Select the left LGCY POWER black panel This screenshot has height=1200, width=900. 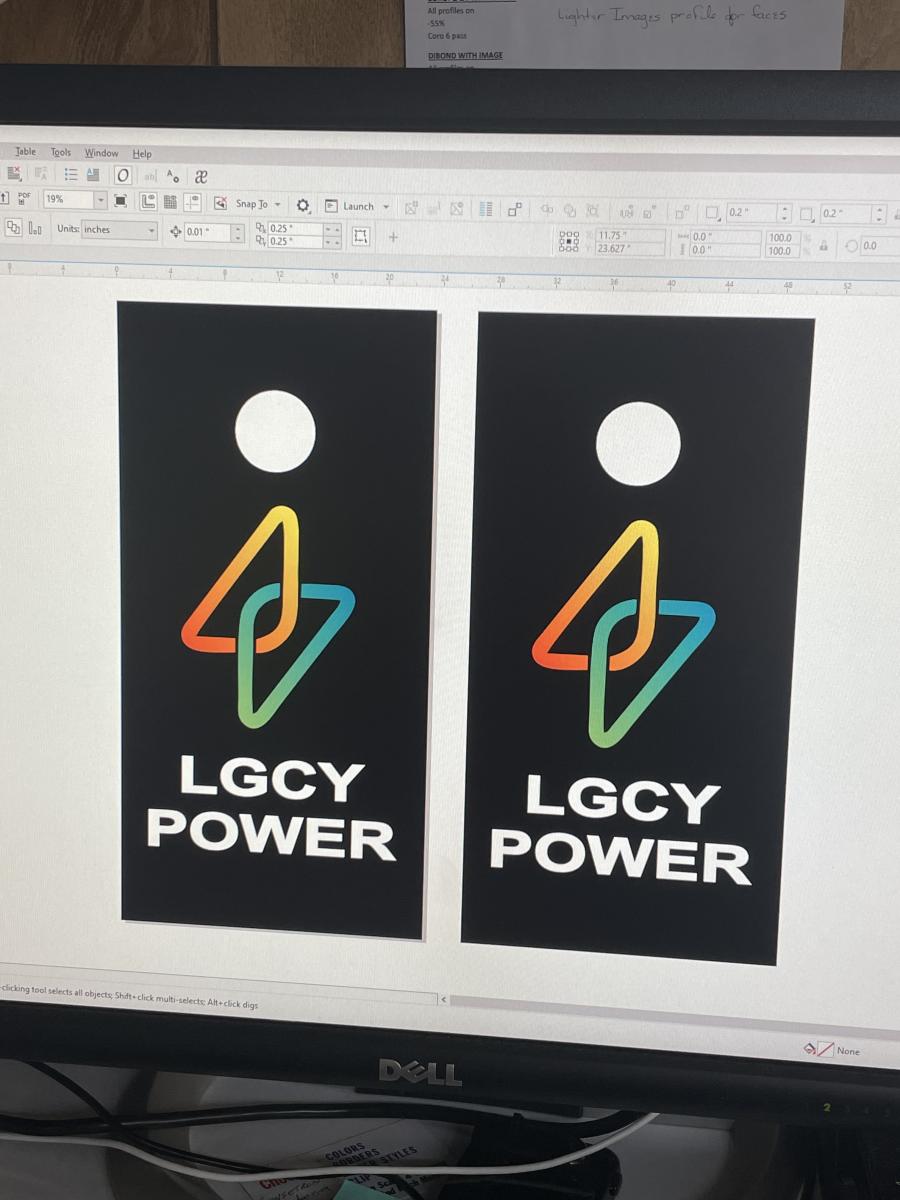point(278,619)
